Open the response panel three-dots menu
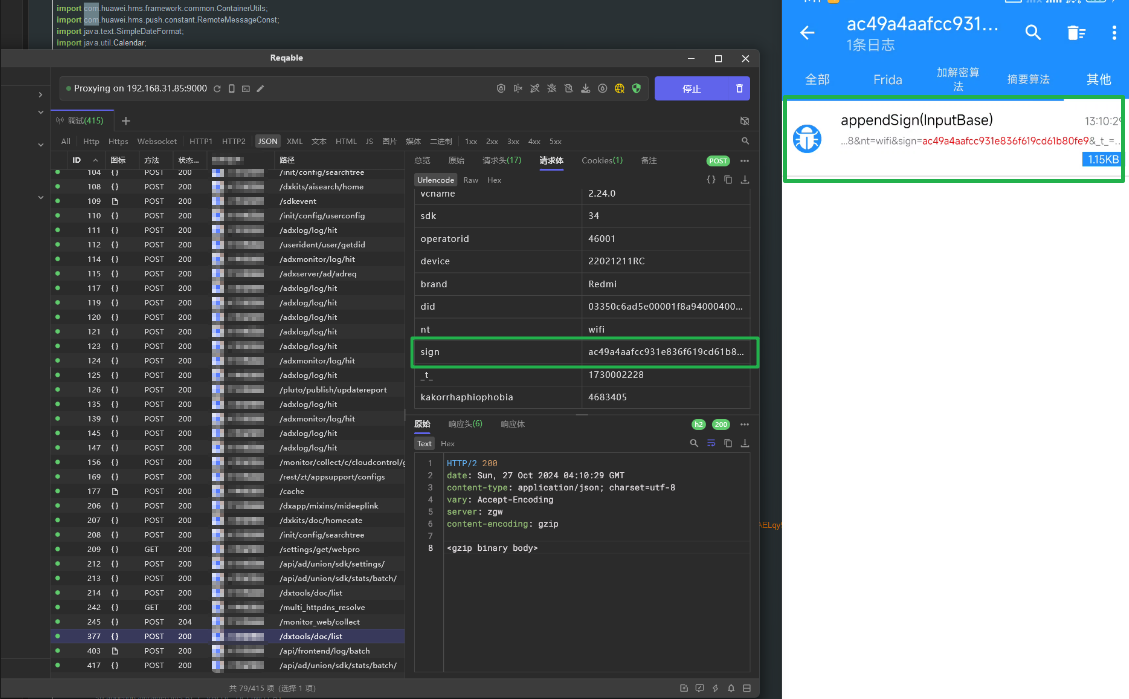 tap(745, 424)
